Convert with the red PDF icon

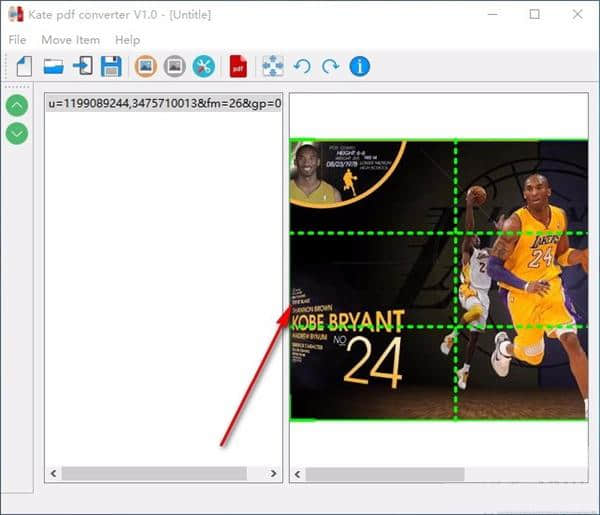[x=238, y=67]
